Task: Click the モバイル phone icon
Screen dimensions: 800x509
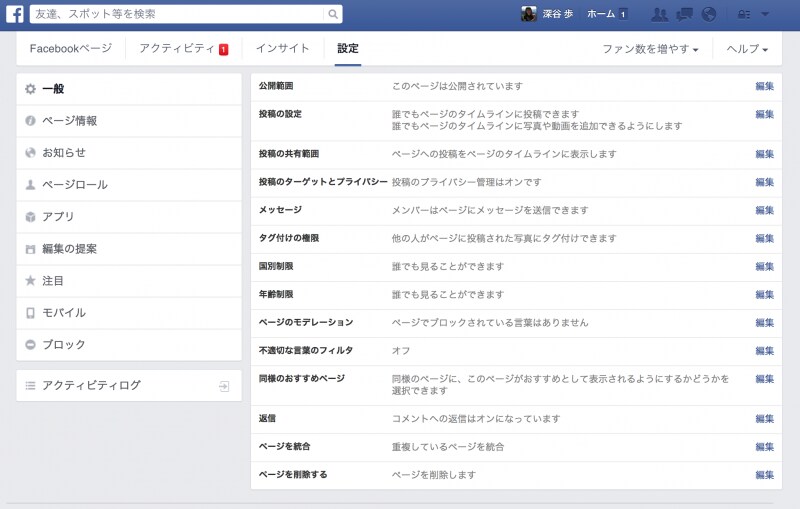Action: click(31, 313)
